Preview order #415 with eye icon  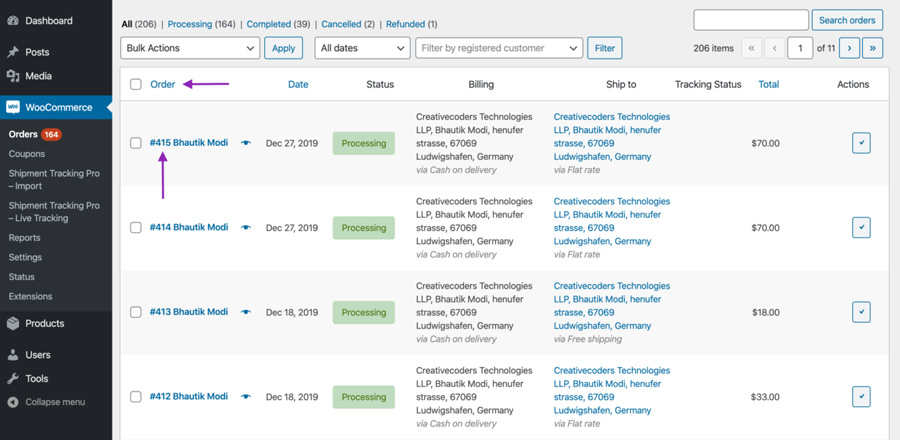(246, 143)
